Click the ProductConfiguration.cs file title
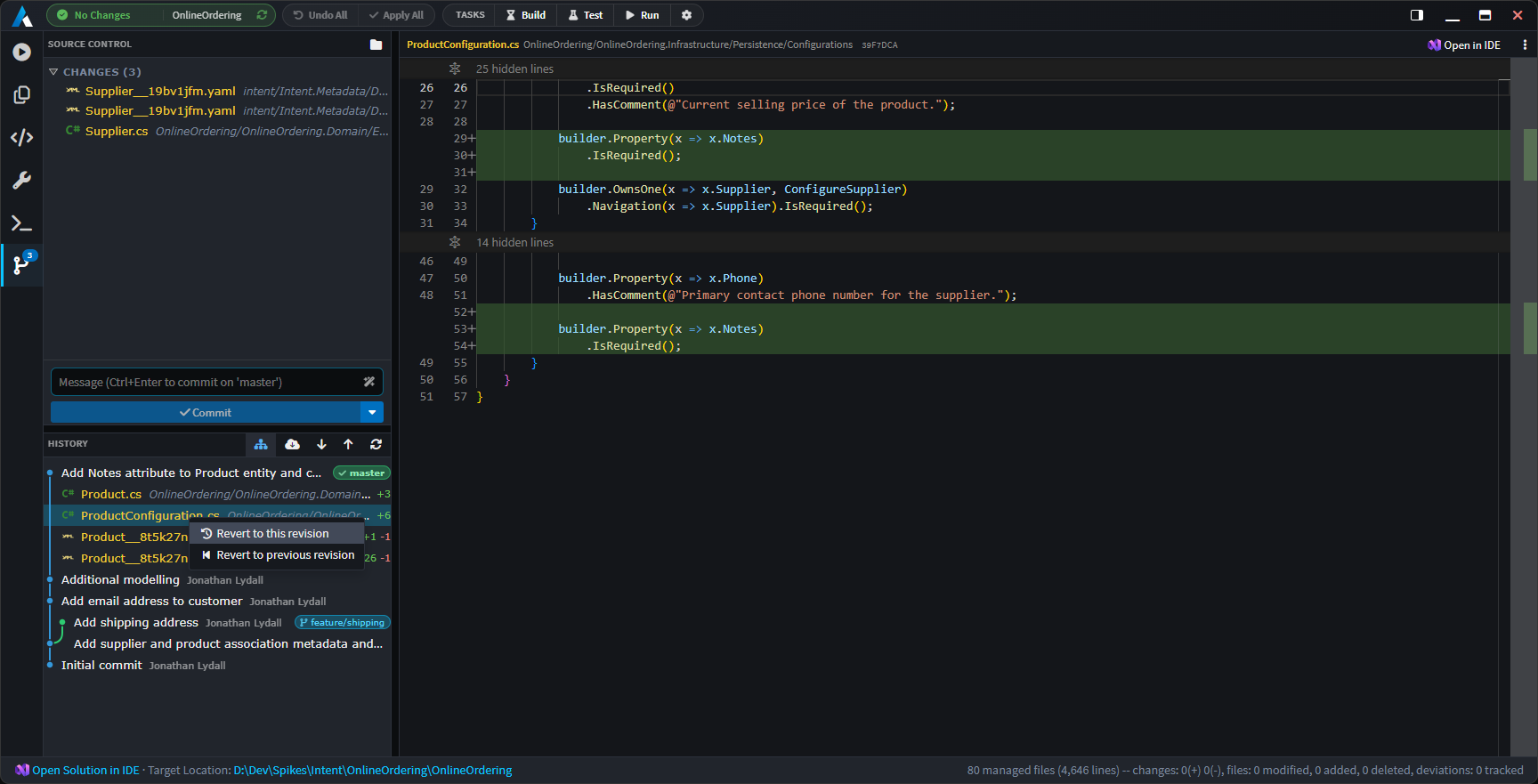The width and height of the screenshot is (1538, 784). tap(463, 44)
